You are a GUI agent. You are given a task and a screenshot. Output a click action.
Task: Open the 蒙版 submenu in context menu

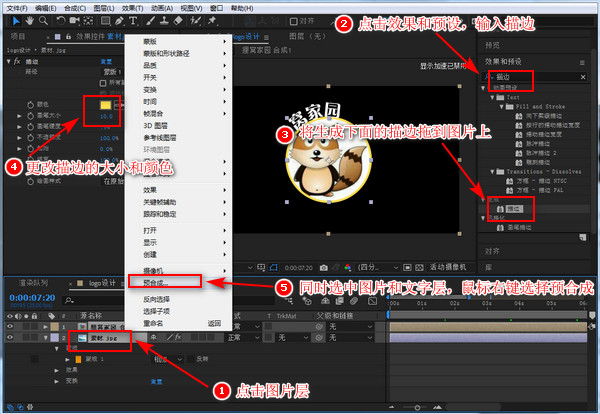pos(178,41)
